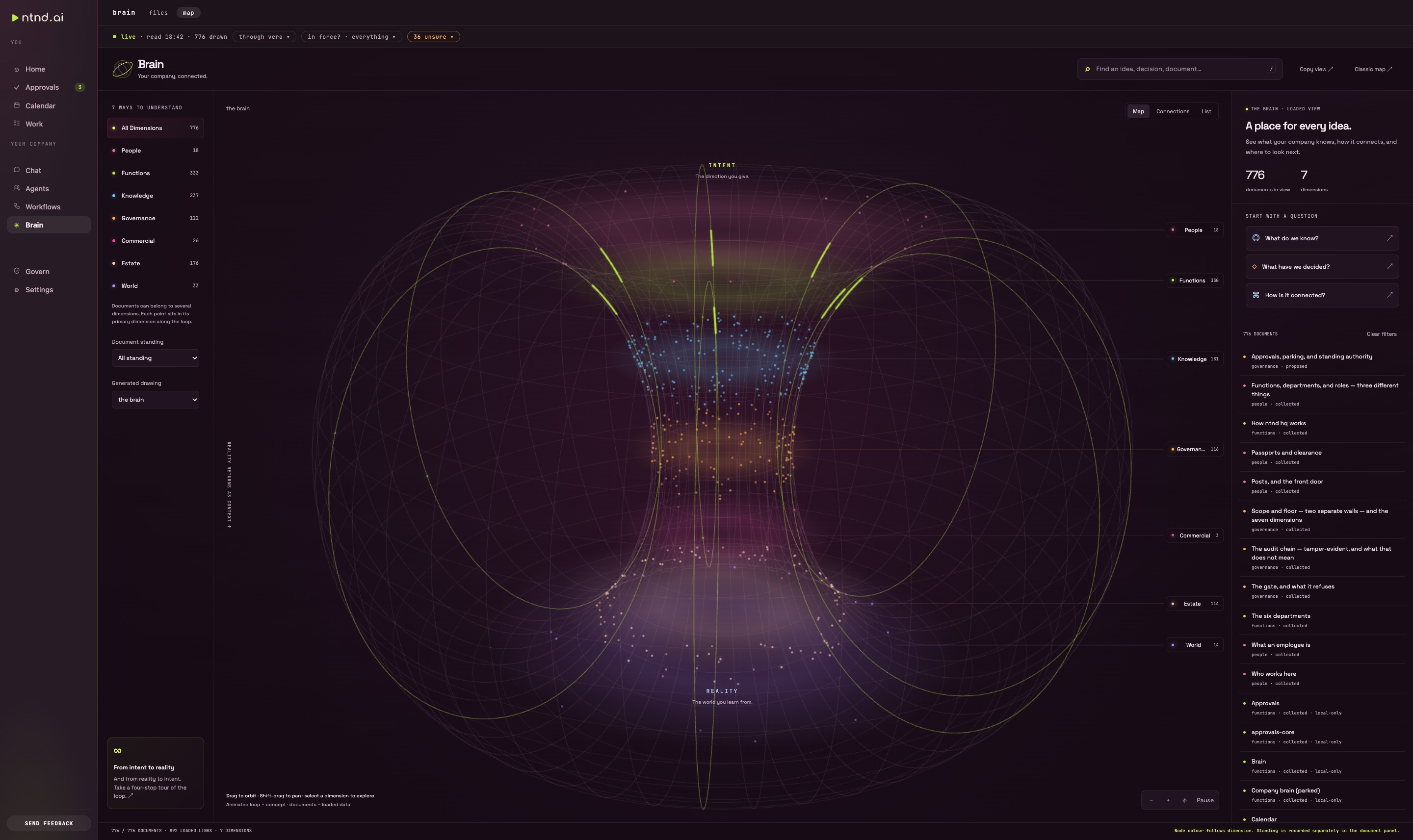1413x840 pixels.
Task: Click the infinity loop tour icon
Action: [x=118, y=751]
